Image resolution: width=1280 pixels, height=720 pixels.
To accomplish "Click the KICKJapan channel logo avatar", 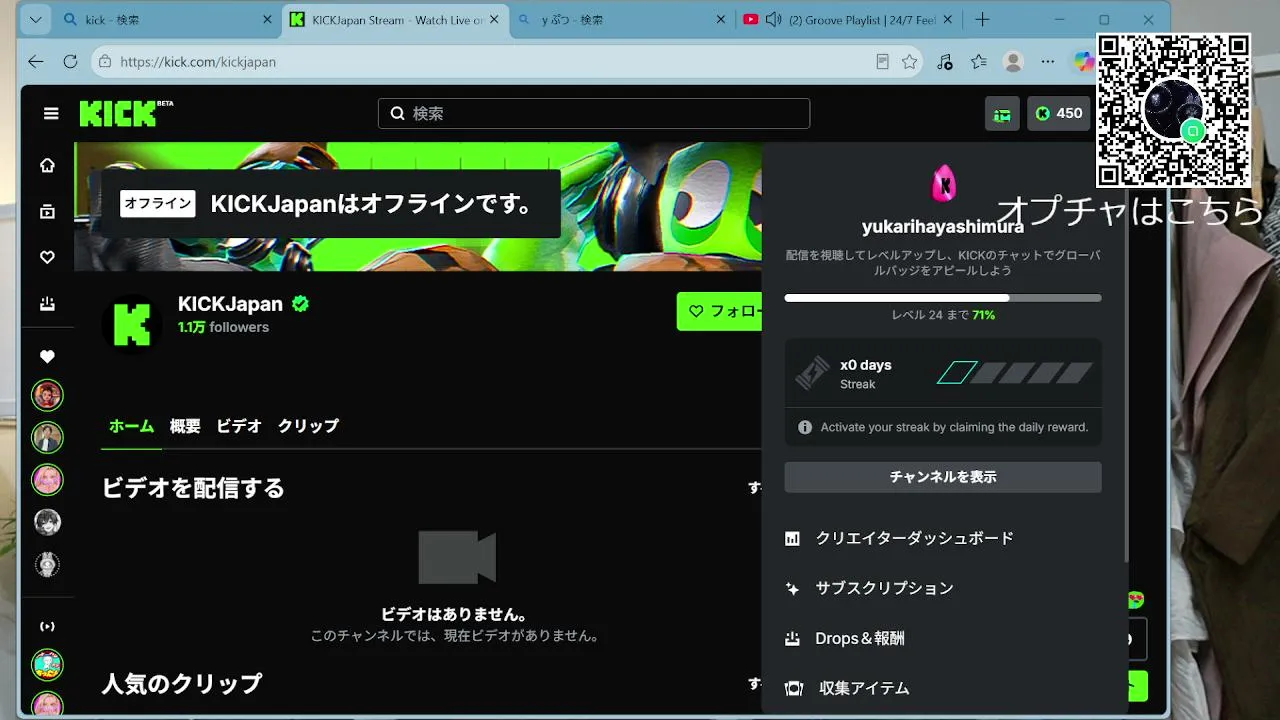I will (x=132, y=324).
